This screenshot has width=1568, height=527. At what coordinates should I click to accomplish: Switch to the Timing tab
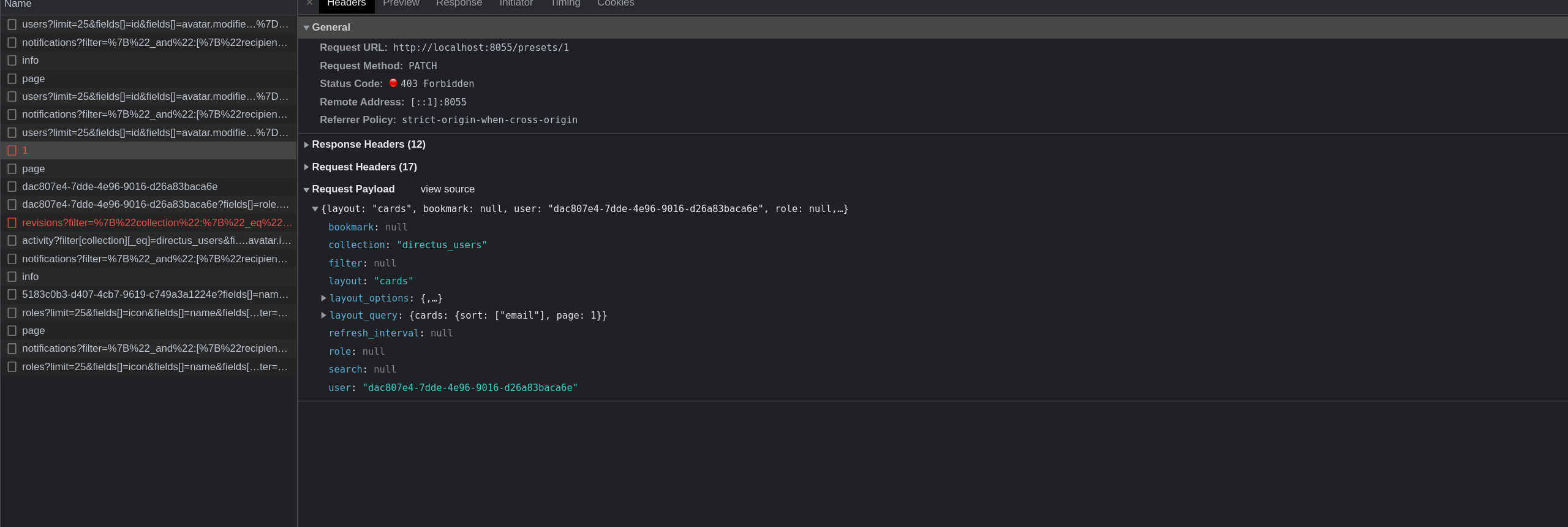565,4
